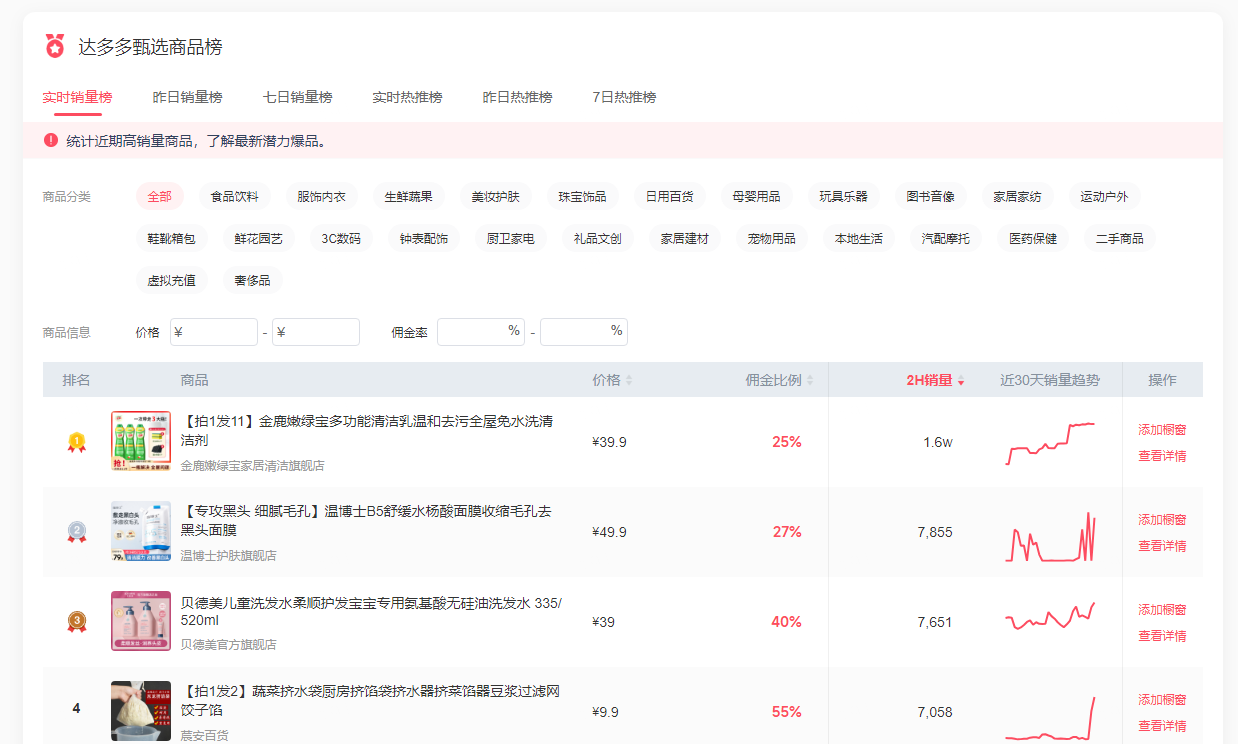Sort by price using 价格 sort arrows
Viewport: 1238px width, 744px height.
[629, 380]
